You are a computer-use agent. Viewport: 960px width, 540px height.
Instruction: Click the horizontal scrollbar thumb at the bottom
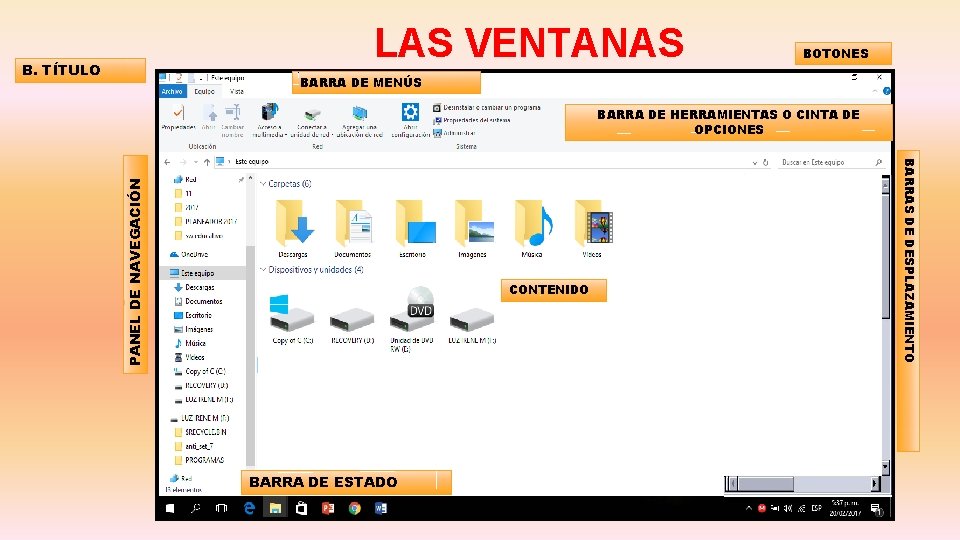coord(766,484)
